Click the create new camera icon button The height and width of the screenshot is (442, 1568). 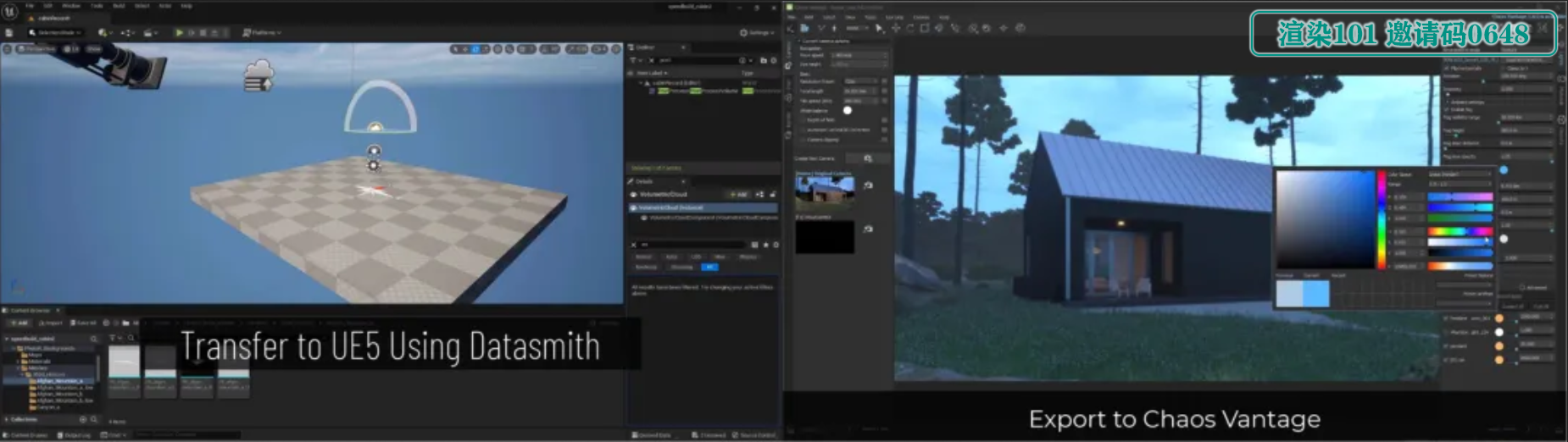pos(867,158)
